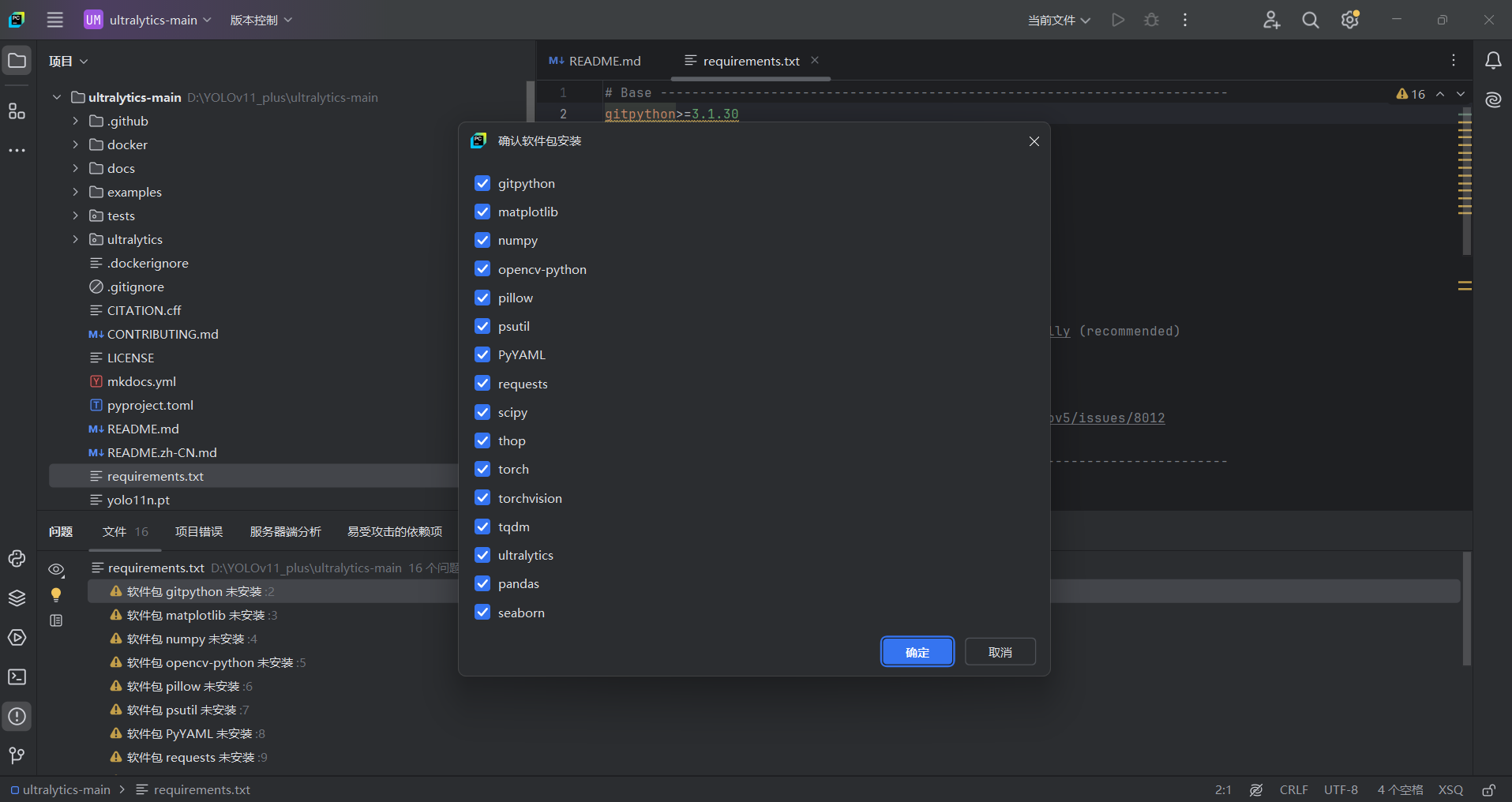Click the read-only lock icon in status bar
The image size is (1512, 802).
pyautogui.click(x=1489, y=790)
